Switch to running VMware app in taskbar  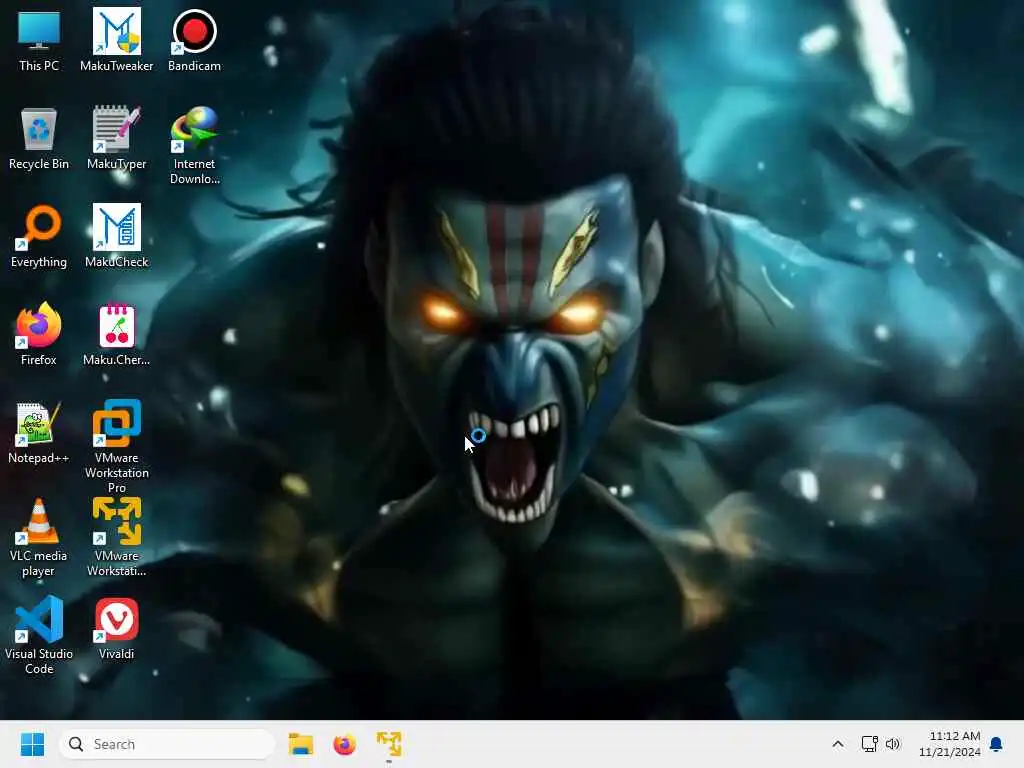[x=389, y=744]
